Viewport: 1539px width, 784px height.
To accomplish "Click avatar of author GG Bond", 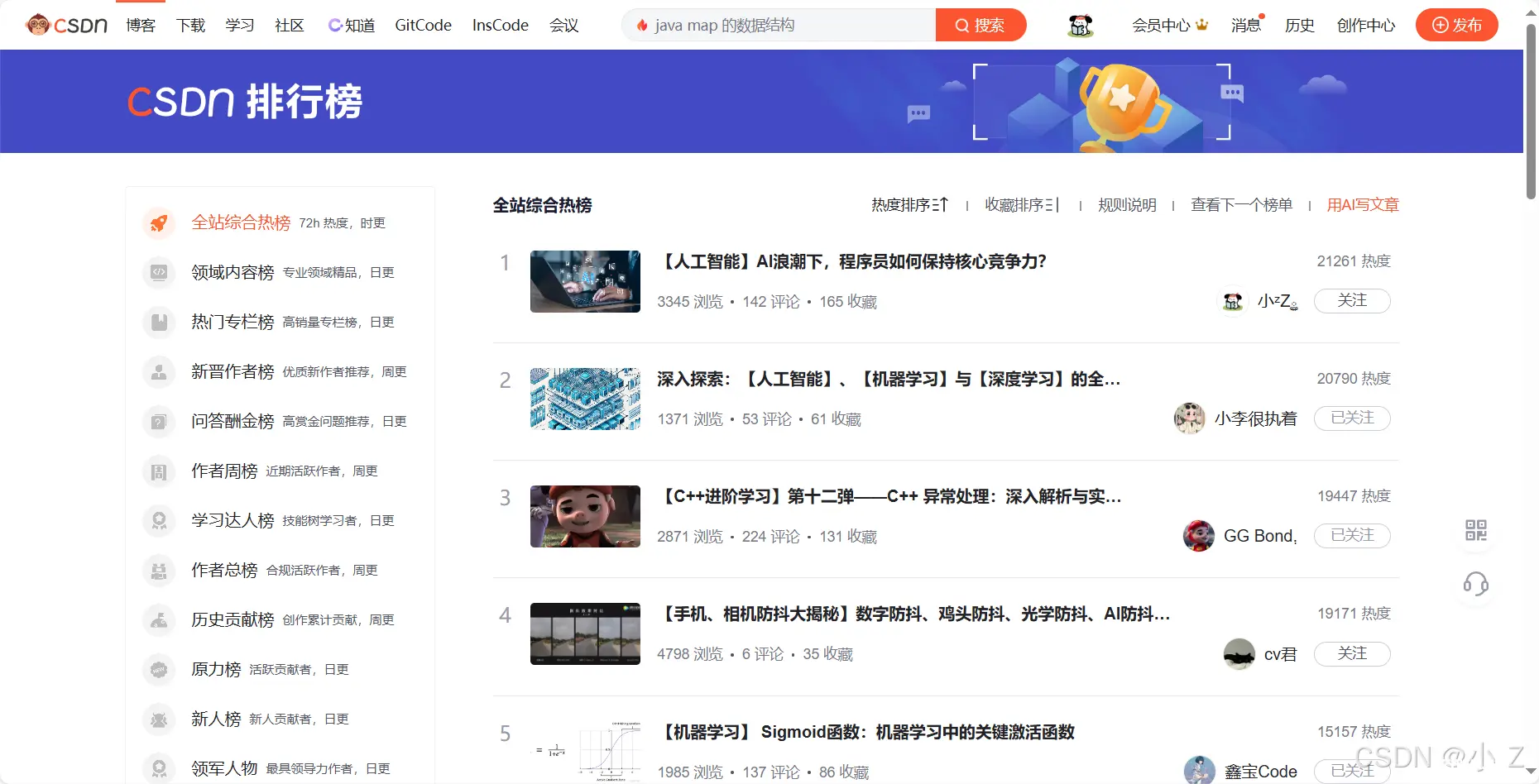I will point(1199,536).
